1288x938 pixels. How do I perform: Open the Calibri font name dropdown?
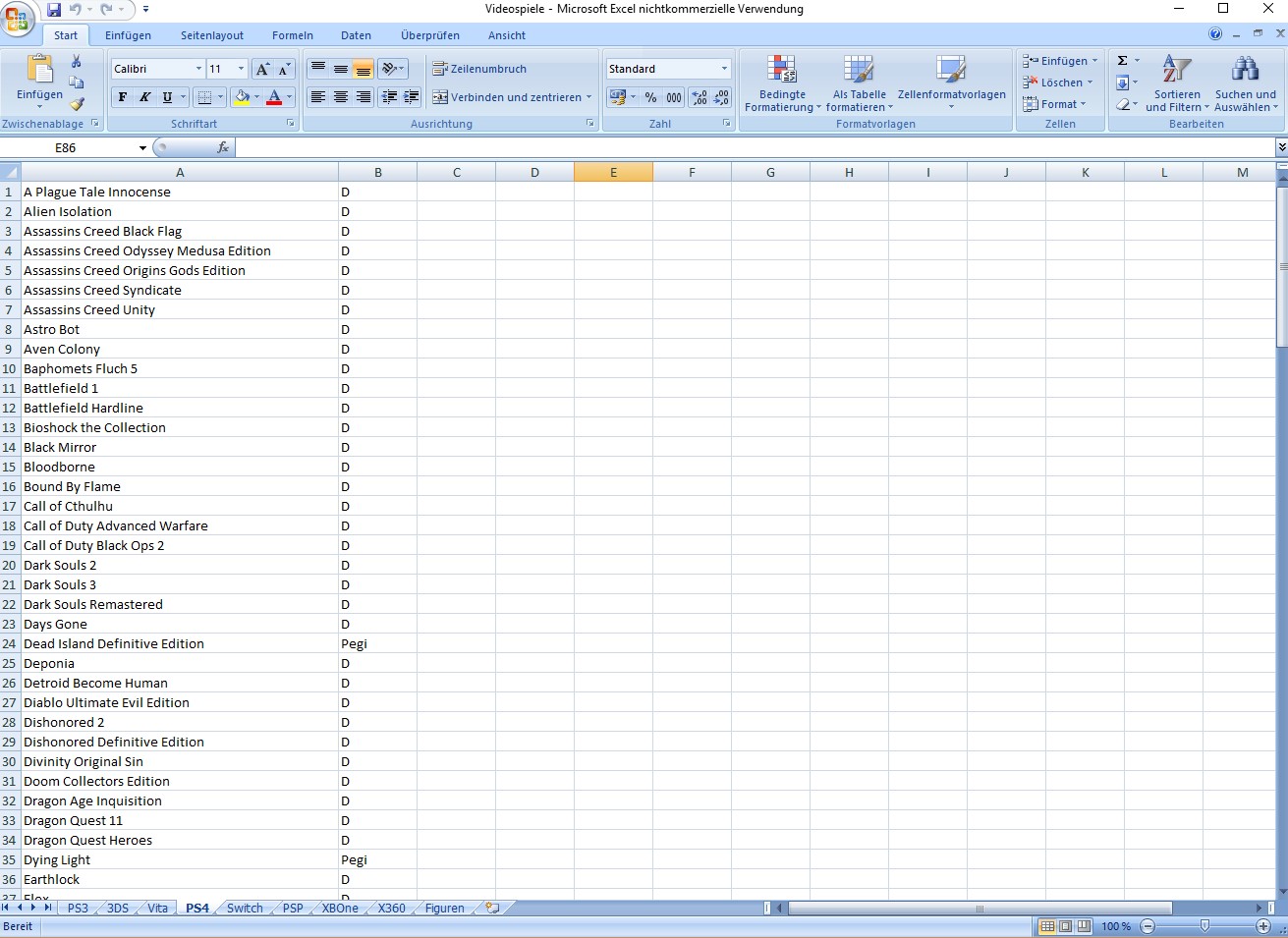(198, 69)
